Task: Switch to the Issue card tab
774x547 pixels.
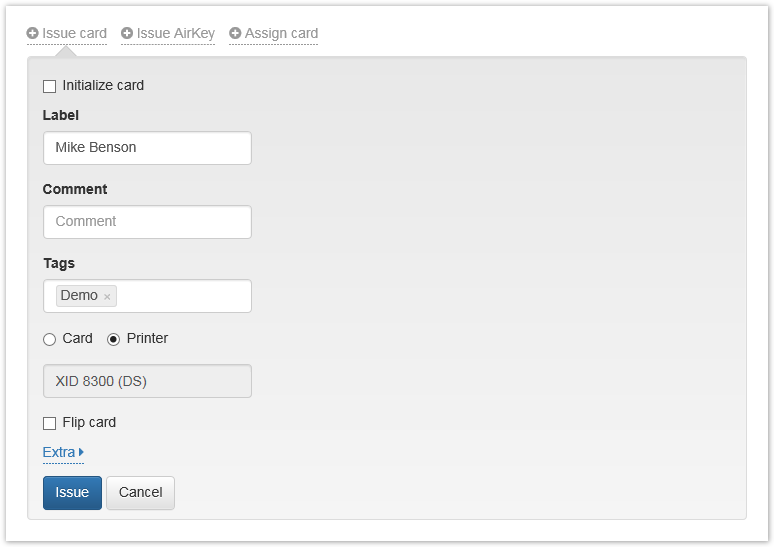Action: click(x=74, y=33)
